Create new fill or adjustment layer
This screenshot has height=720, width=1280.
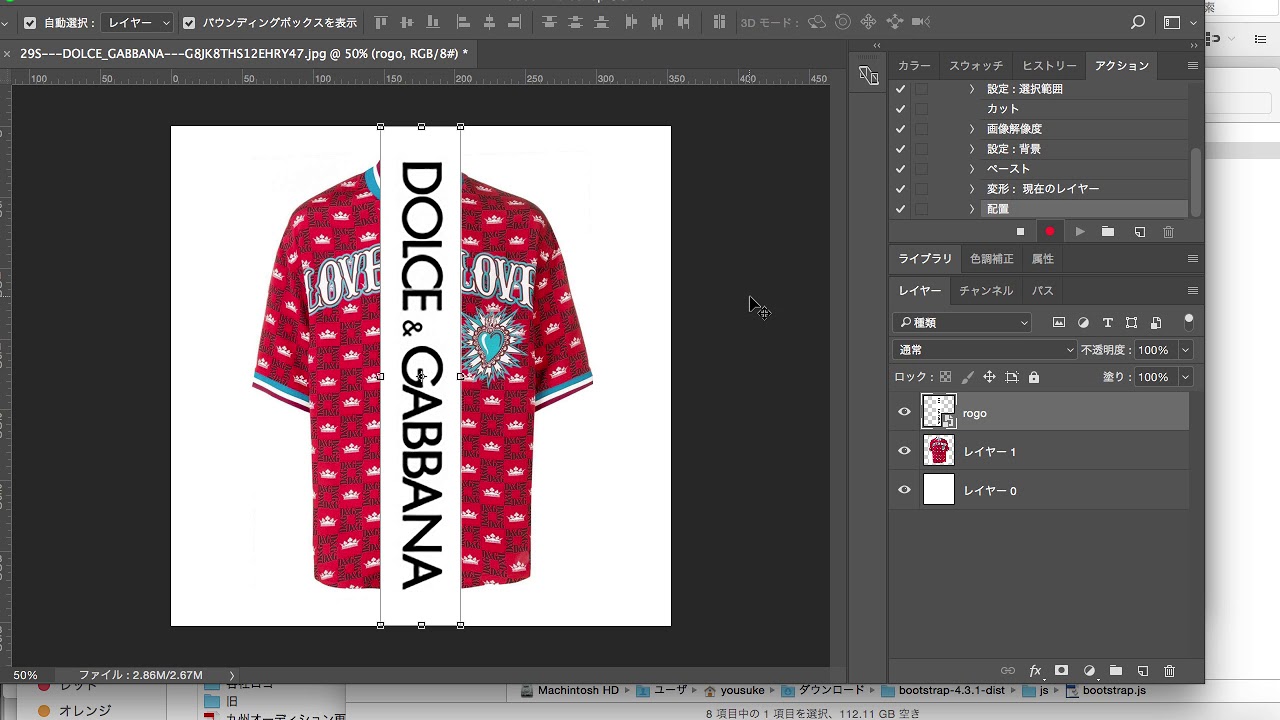click(1089, 671)
